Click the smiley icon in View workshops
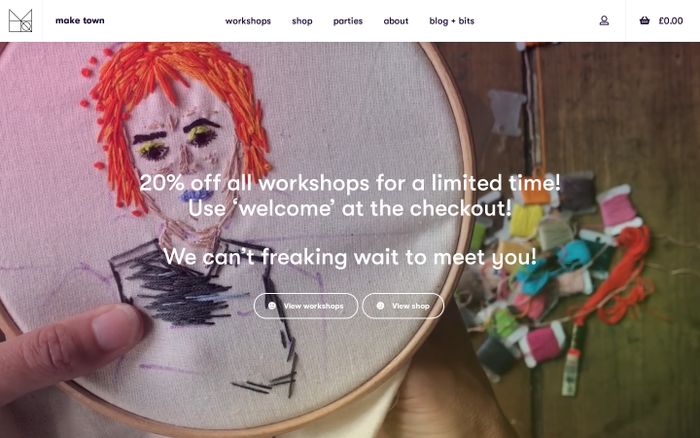This screenshot has width=700, height=438. [272, 306]
